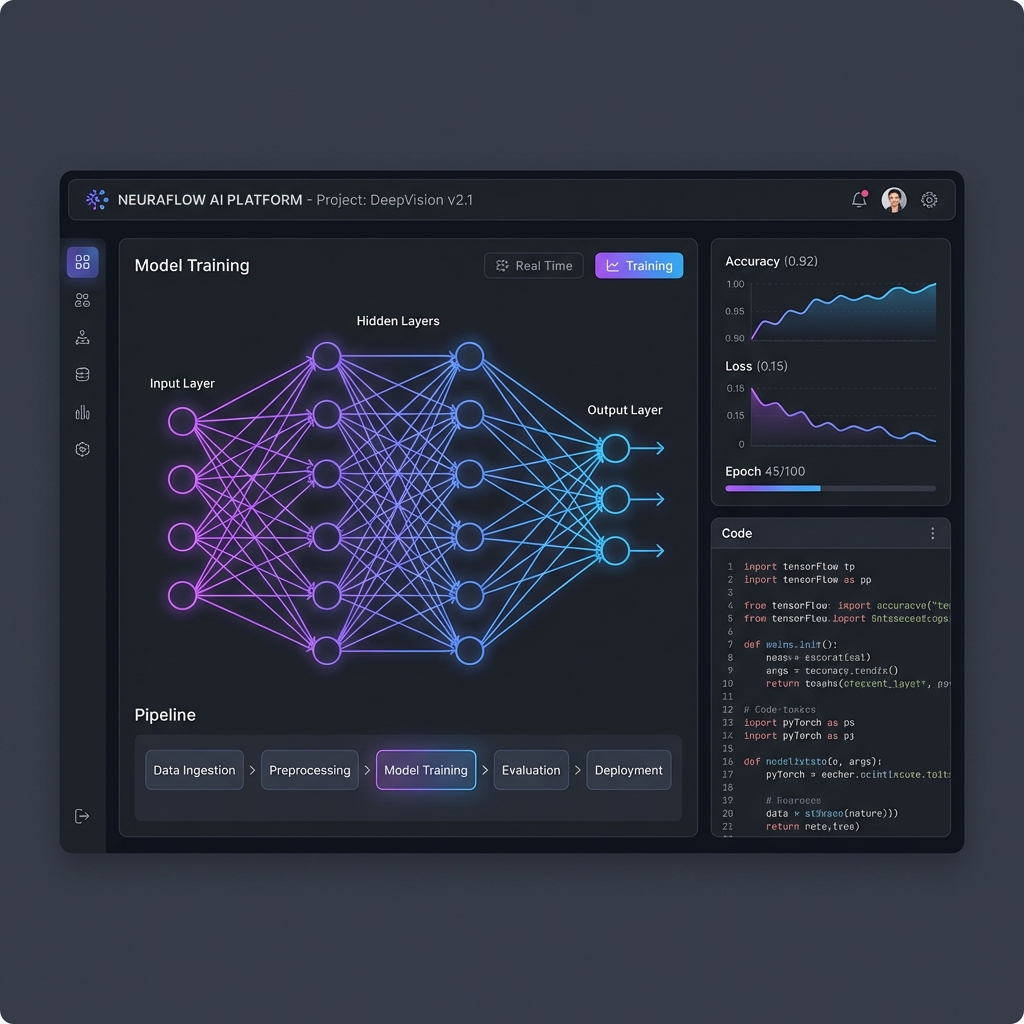The image size is (1024, 1024).
Task: Open the bar chart analytics sidebar icon
Action: click(x=82, y=412)
